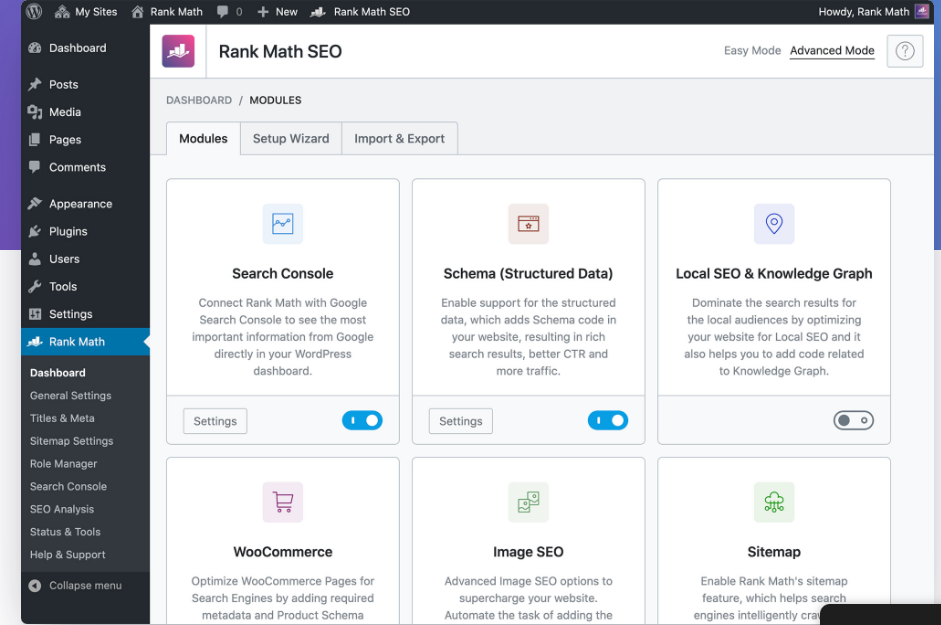Click the Search Console chart icon

pos(283,224)
